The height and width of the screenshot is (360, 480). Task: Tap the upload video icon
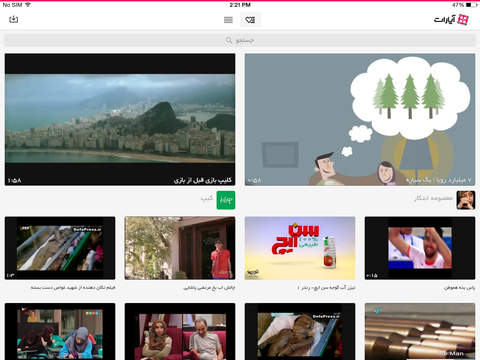pyautogui.click(x=13, y=19)
